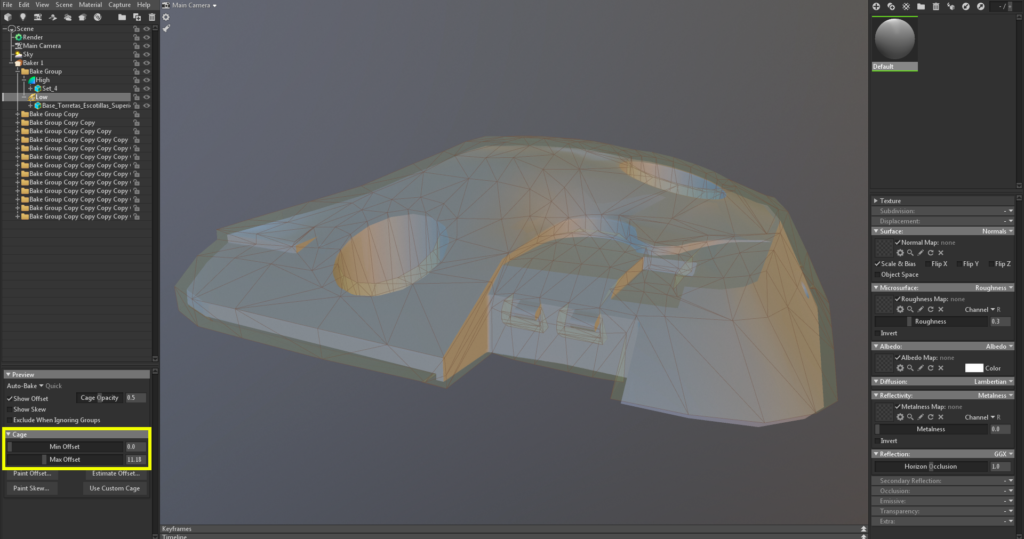Screen dimensions: 1024x539
Task: Click the Max Offset slider
Action: coord(65,460)
